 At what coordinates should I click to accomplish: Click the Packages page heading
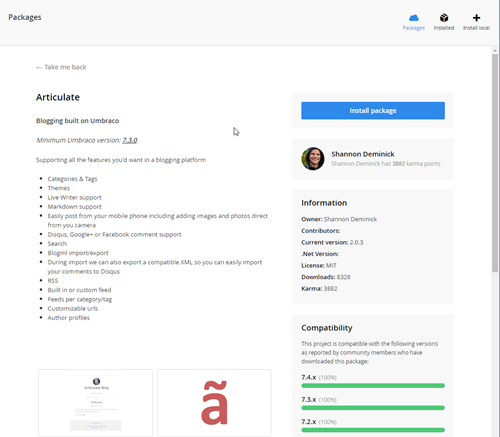(25, 17)
